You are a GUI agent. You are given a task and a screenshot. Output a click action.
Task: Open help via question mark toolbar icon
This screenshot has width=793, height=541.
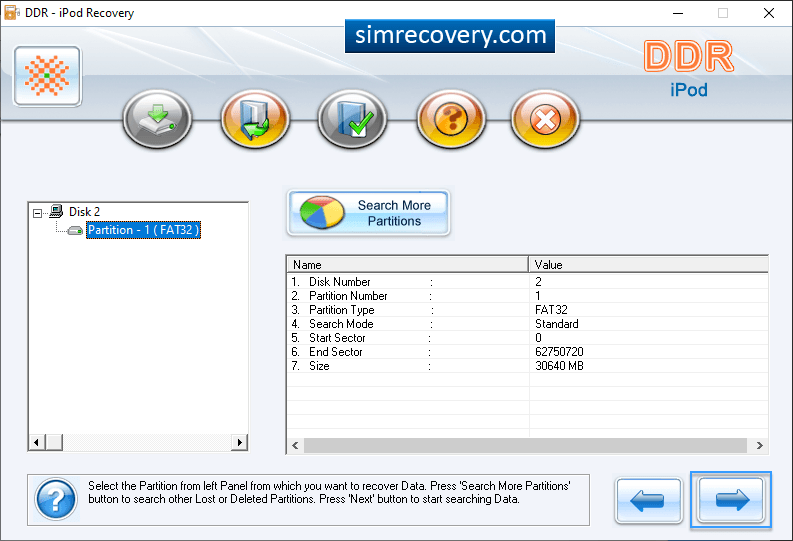coord(451,119)
